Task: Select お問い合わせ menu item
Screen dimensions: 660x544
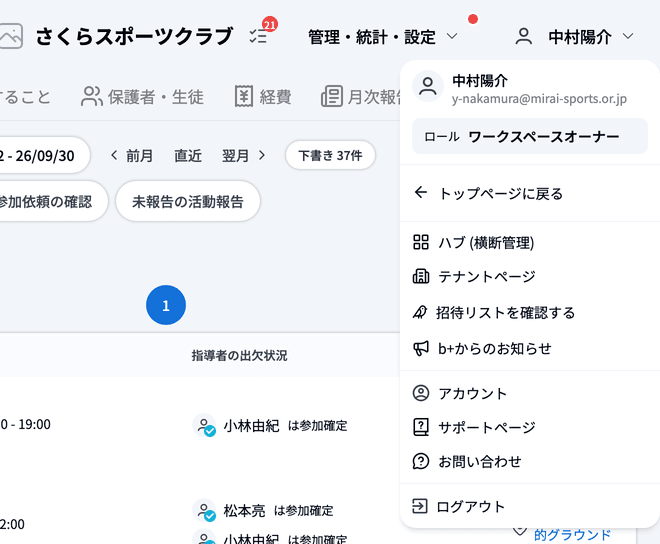Action: (x=530, y=461)
